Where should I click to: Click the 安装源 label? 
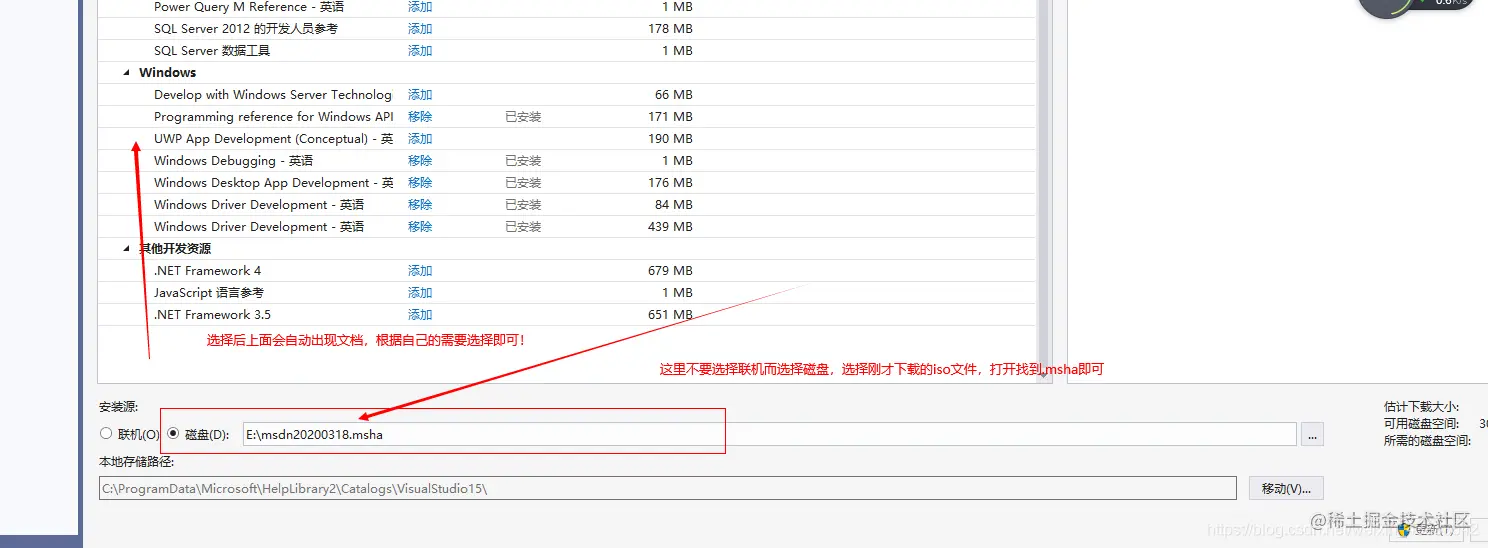119,407
